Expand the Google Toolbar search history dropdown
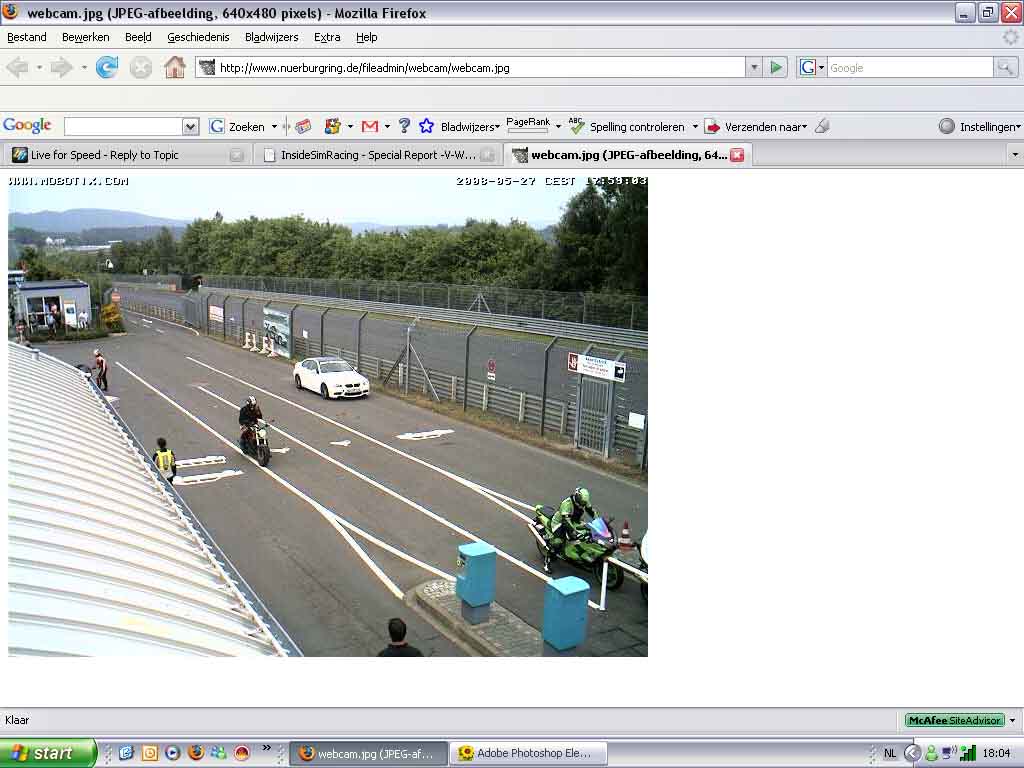 point(191,126)
